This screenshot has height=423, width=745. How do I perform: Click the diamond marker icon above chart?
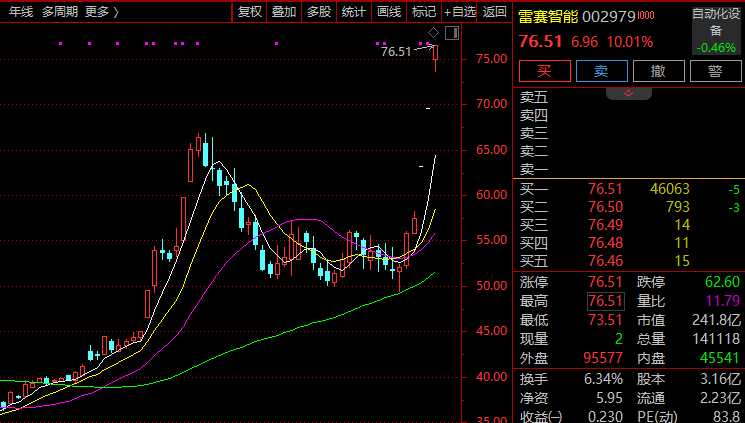(433, 33)
